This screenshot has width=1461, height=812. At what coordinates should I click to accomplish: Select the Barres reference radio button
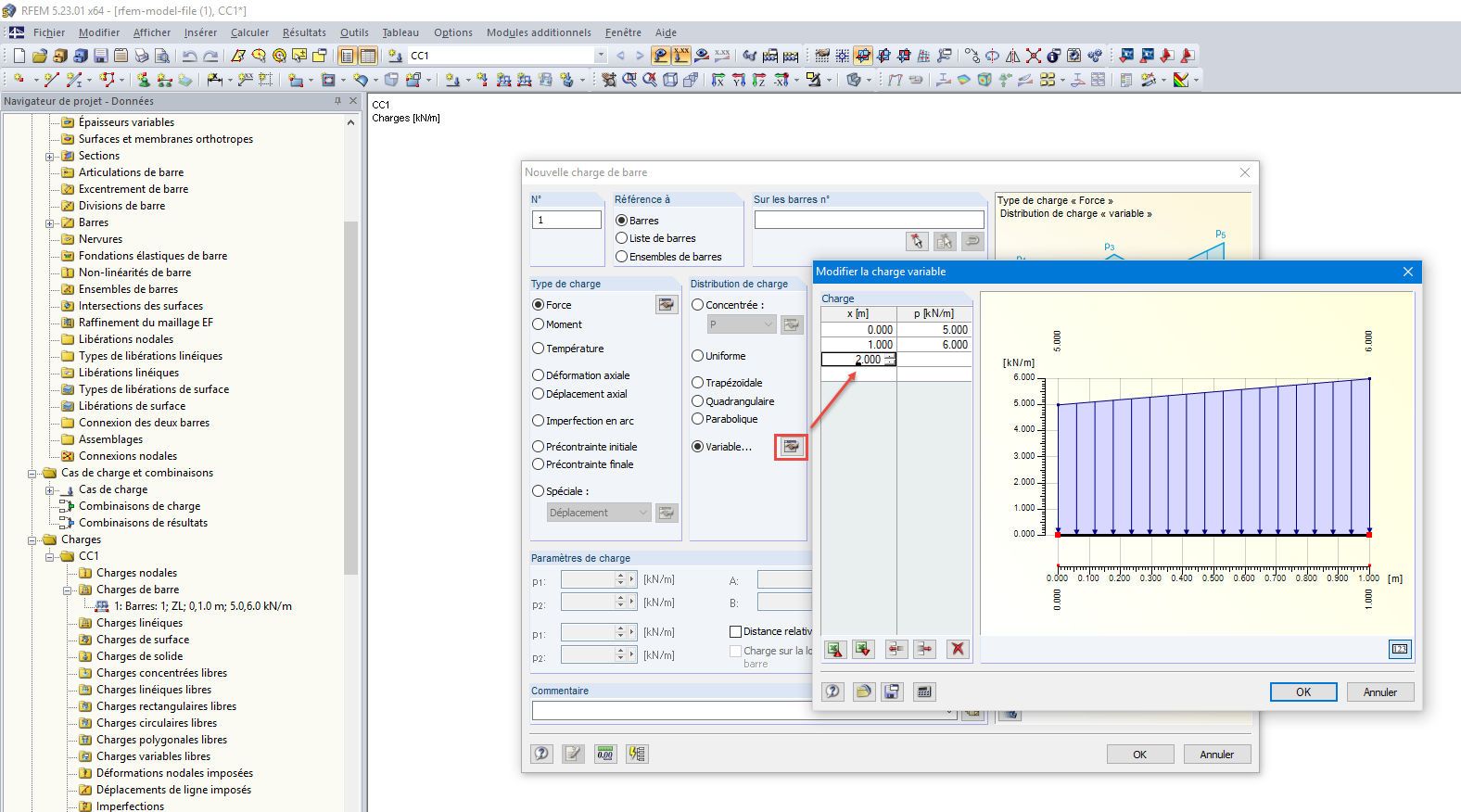click(622, 221)
